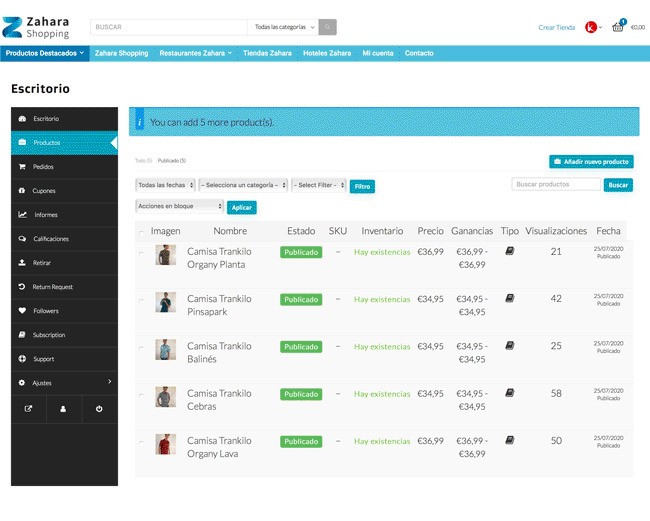The height and width of the screenshot is (521, 650).
Task: Click the 'Añadir nuevo producto' button
Action: coord(590,161)
